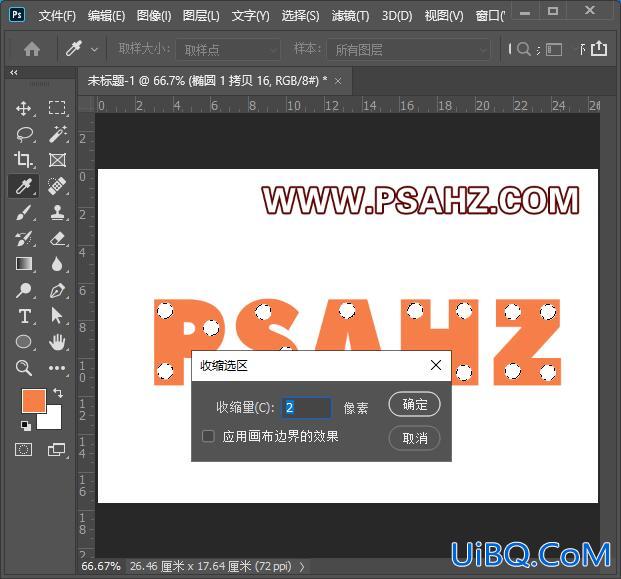Select the Gradient tool
Screen dimensions: 621x579
coord(24,264)
